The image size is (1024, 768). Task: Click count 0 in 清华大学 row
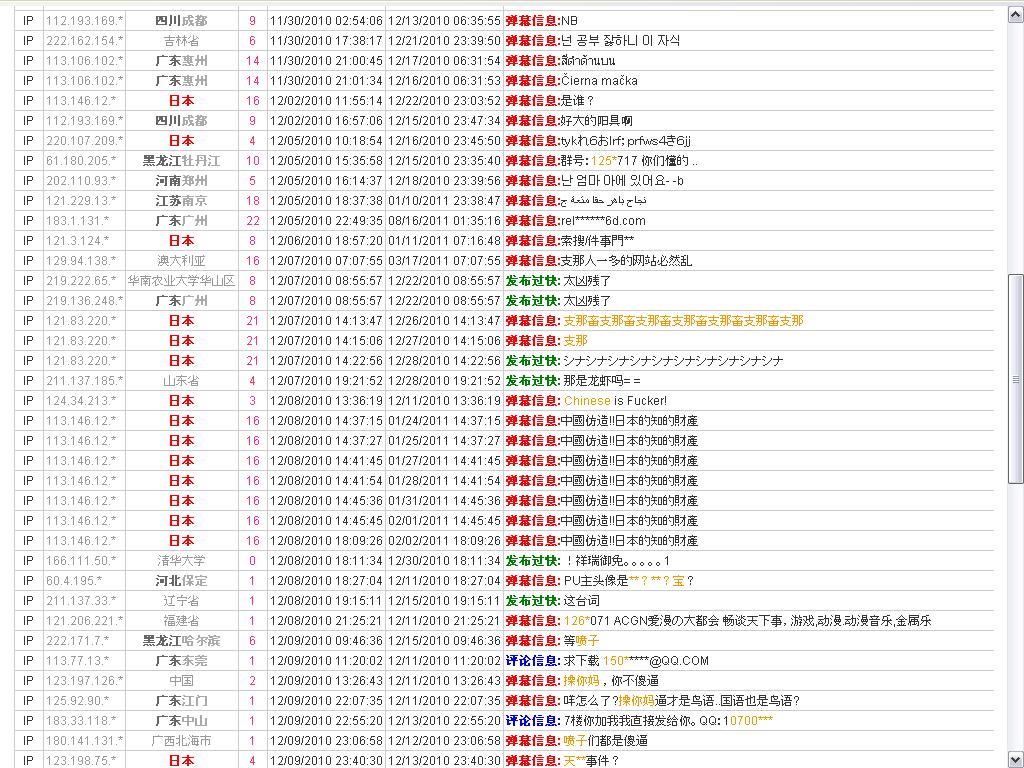[253, 560]
